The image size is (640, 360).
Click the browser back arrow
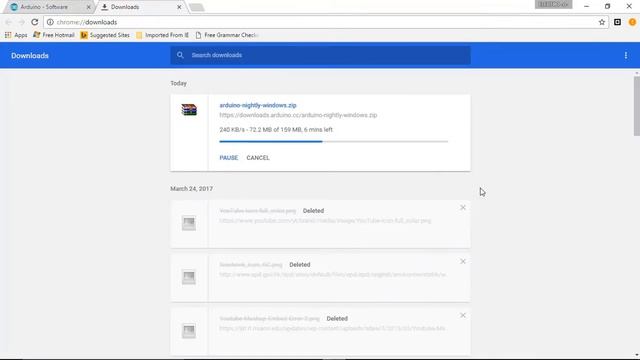(x=9, y=22)
